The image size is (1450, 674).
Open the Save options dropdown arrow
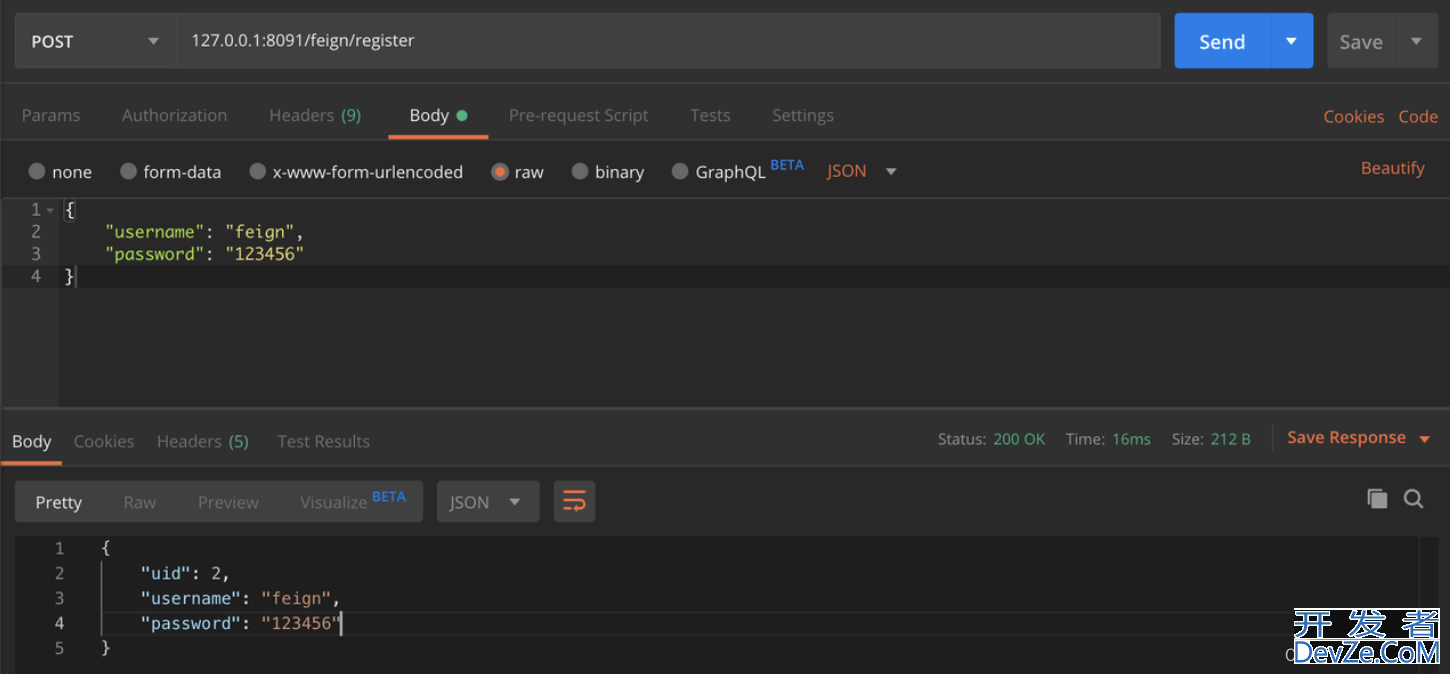tap(1416, 41)
